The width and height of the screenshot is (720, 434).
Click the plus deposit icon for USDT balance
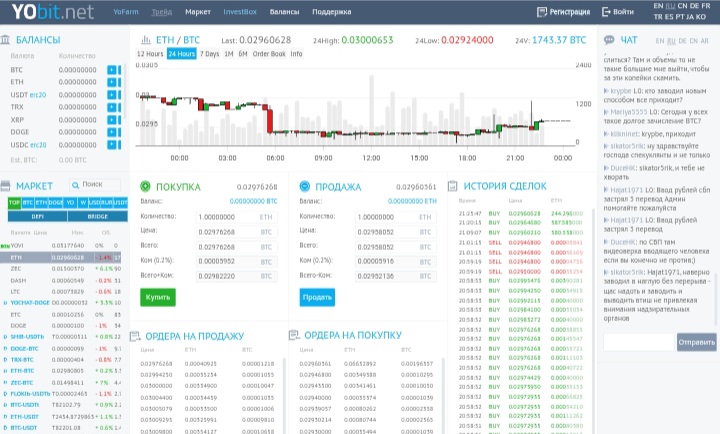[x=112, y=95]
